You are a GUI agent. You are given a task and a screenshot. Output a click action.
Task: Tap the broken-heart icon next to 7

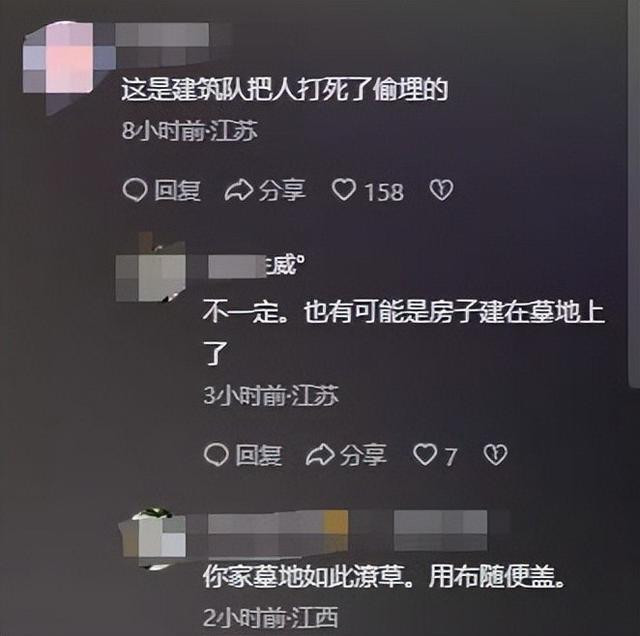[x=496, y=454]
